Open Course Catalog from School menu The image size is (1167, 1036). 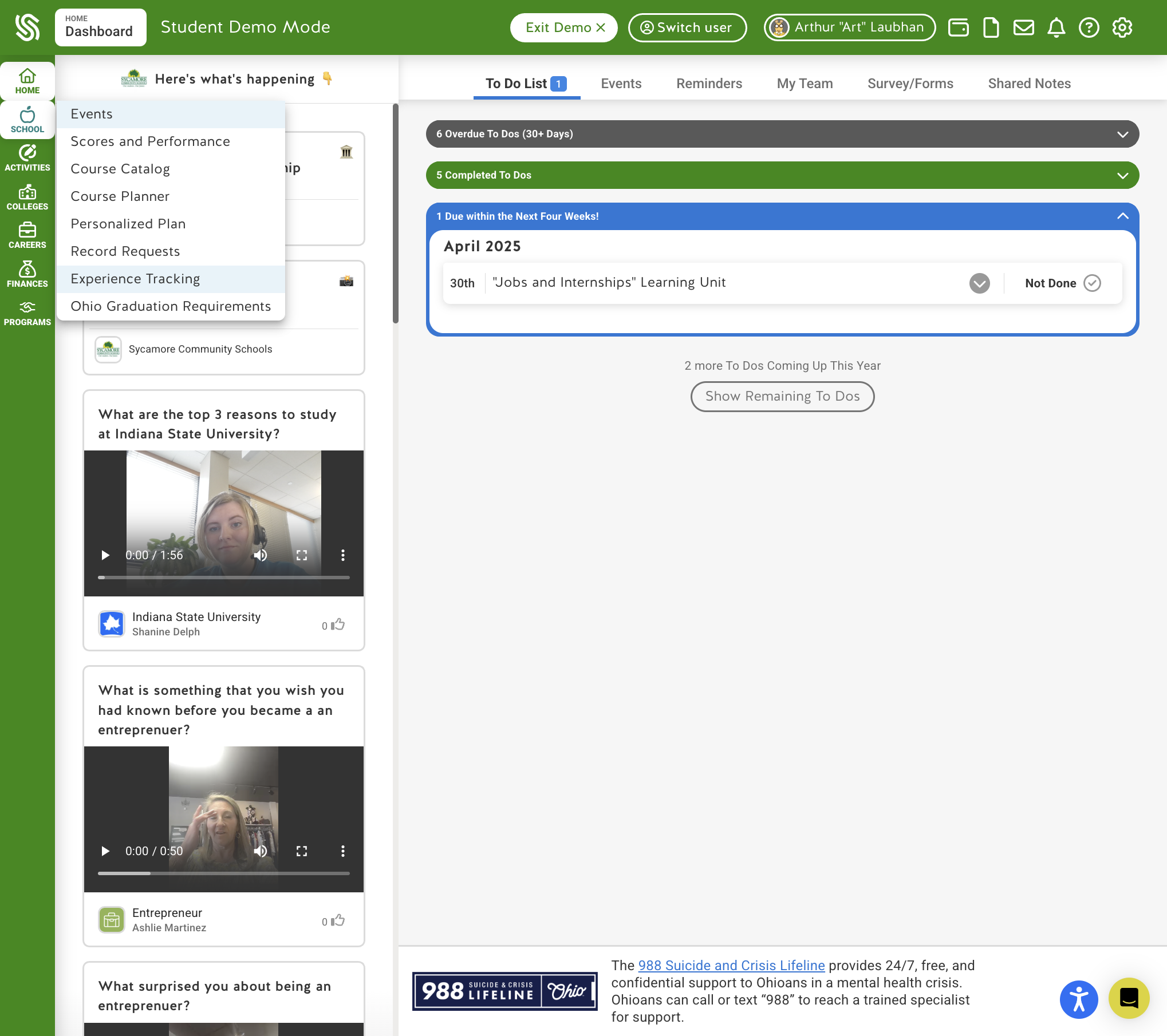[x=171, y=169]
